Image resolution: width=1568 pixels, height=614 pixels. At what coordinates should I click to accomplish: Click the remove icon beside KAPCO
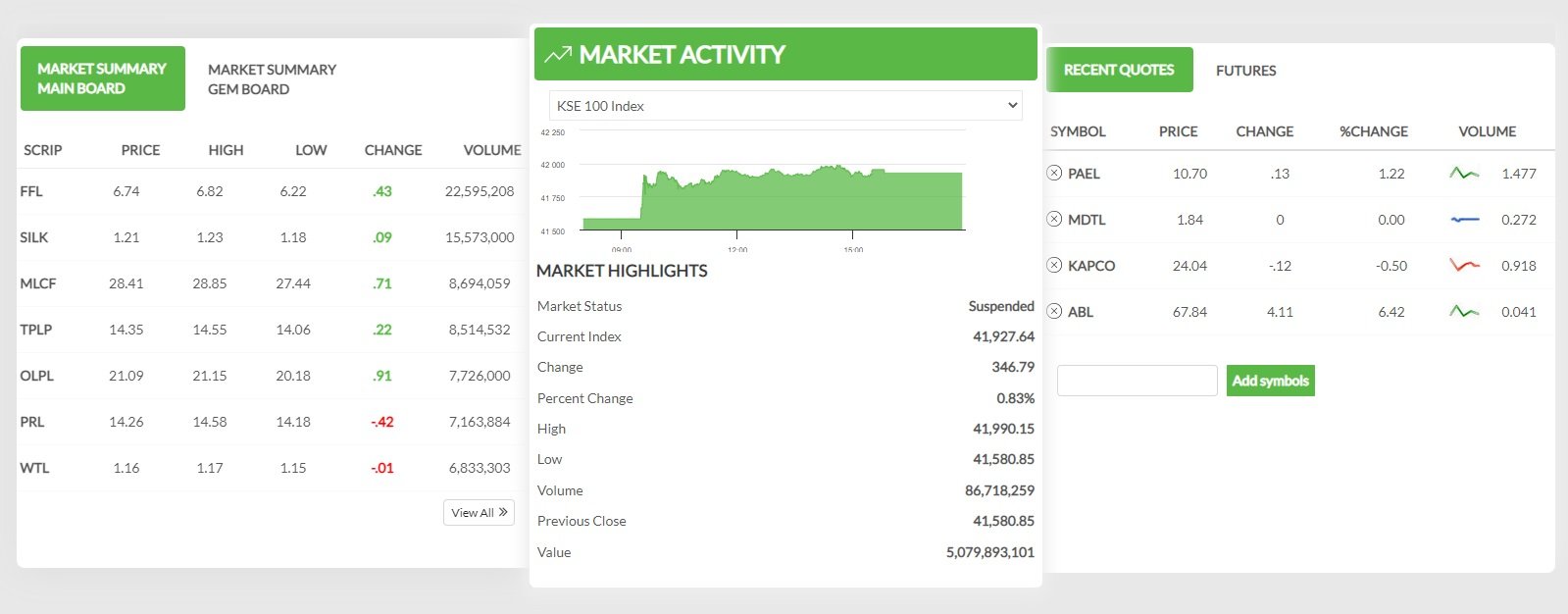(1054, 266)
